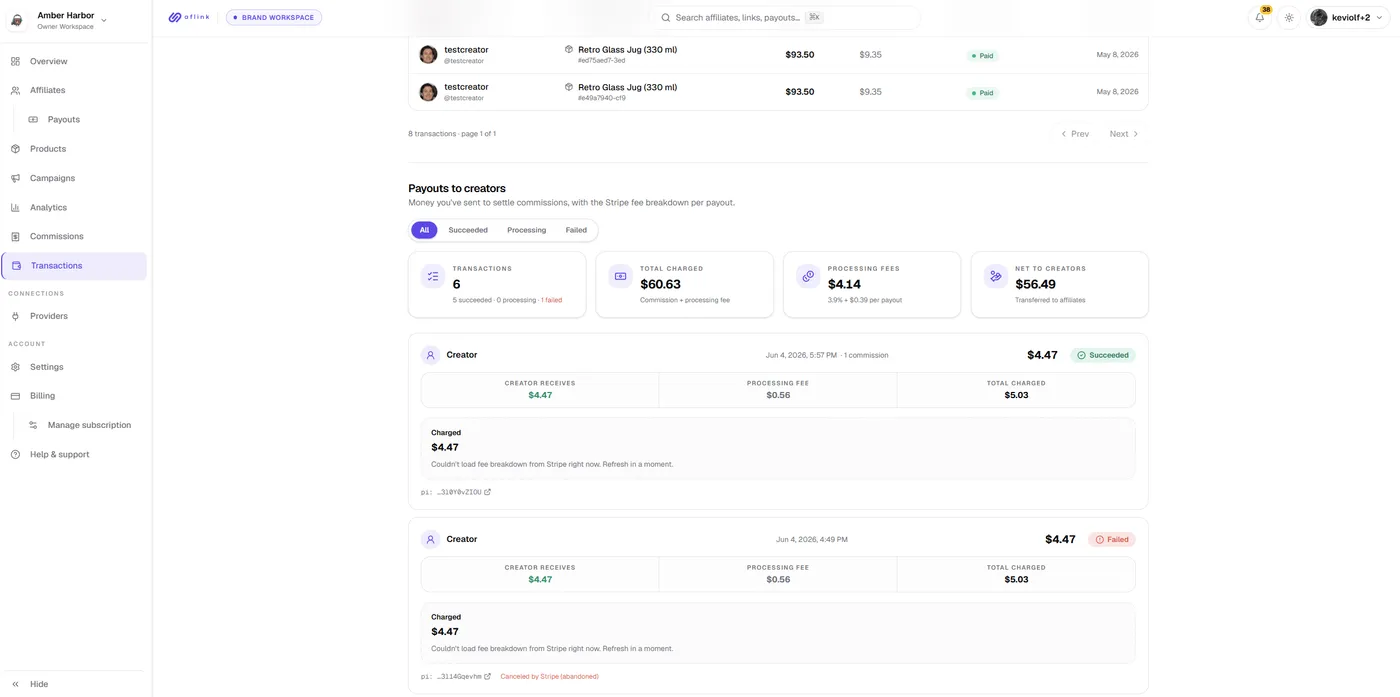This screenshot has height=697, width=1400.
Task: Click the Analytics bar chart icon
Action: click(x=15, y=208)
